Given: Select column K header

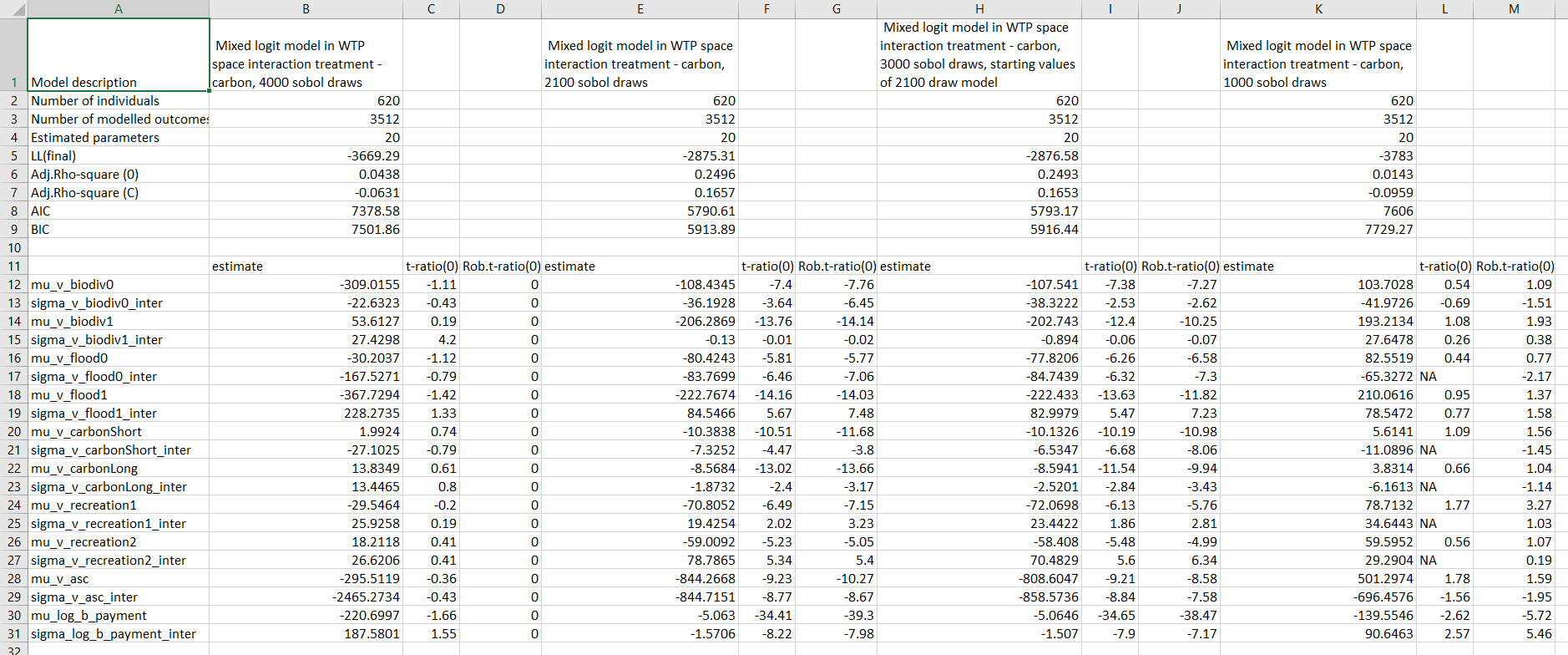Looking at the screenshot, I should (1318, 9).
